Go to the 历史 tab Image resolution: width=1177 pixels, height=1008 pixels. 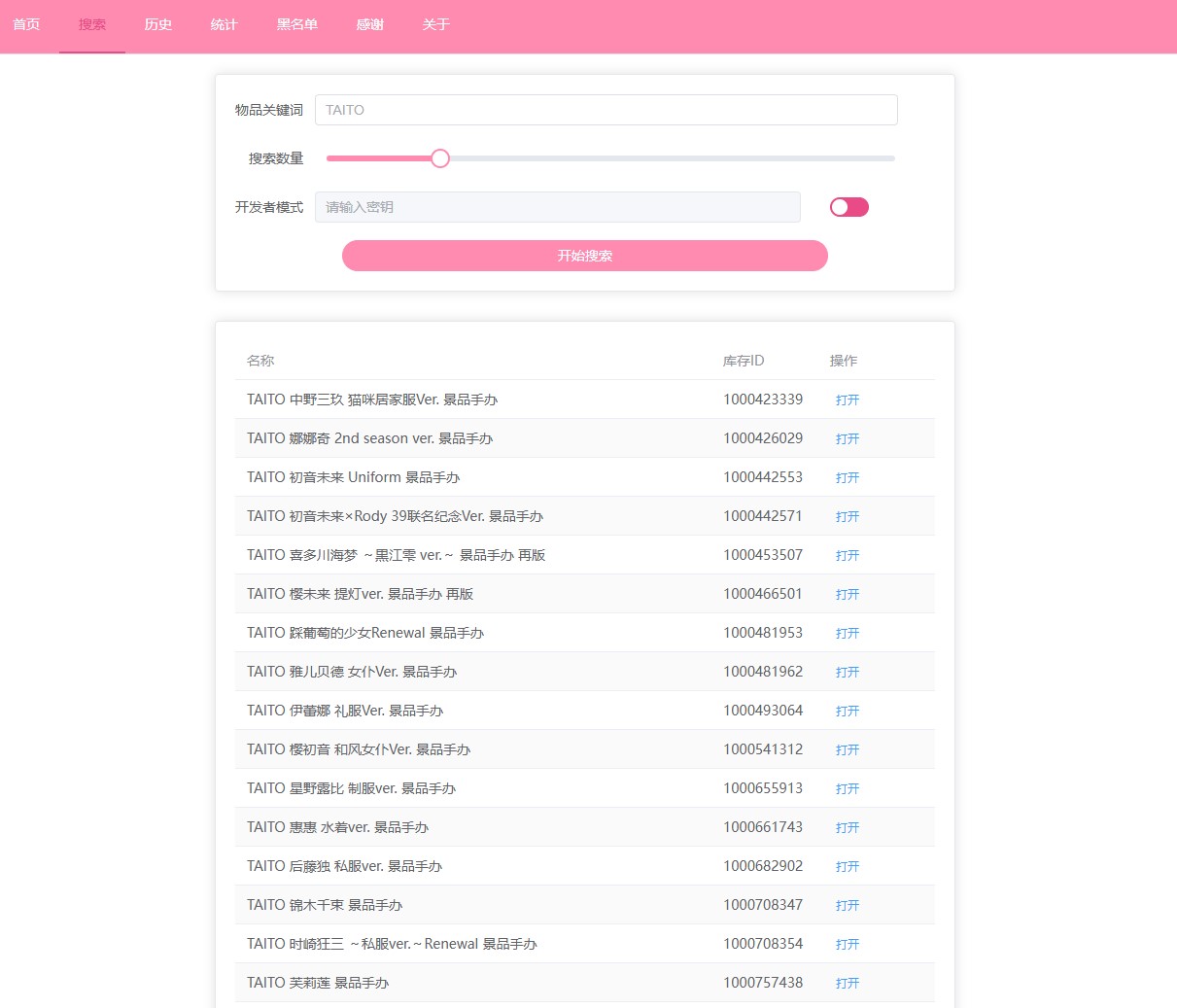tap(158, 24)
